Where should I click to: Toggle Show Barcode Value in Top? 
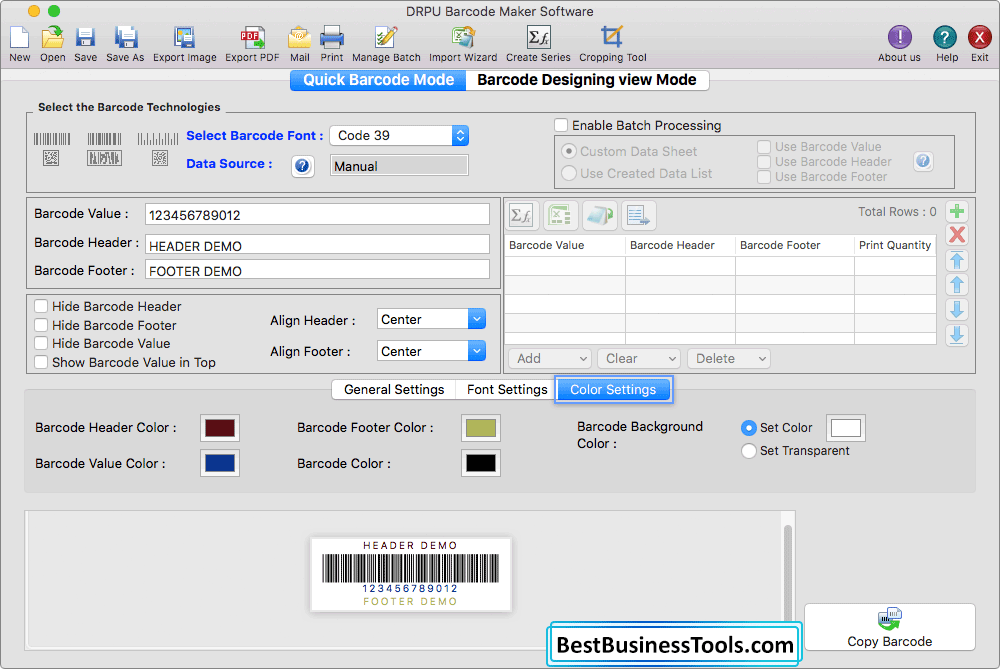click(x=41, y=362)
